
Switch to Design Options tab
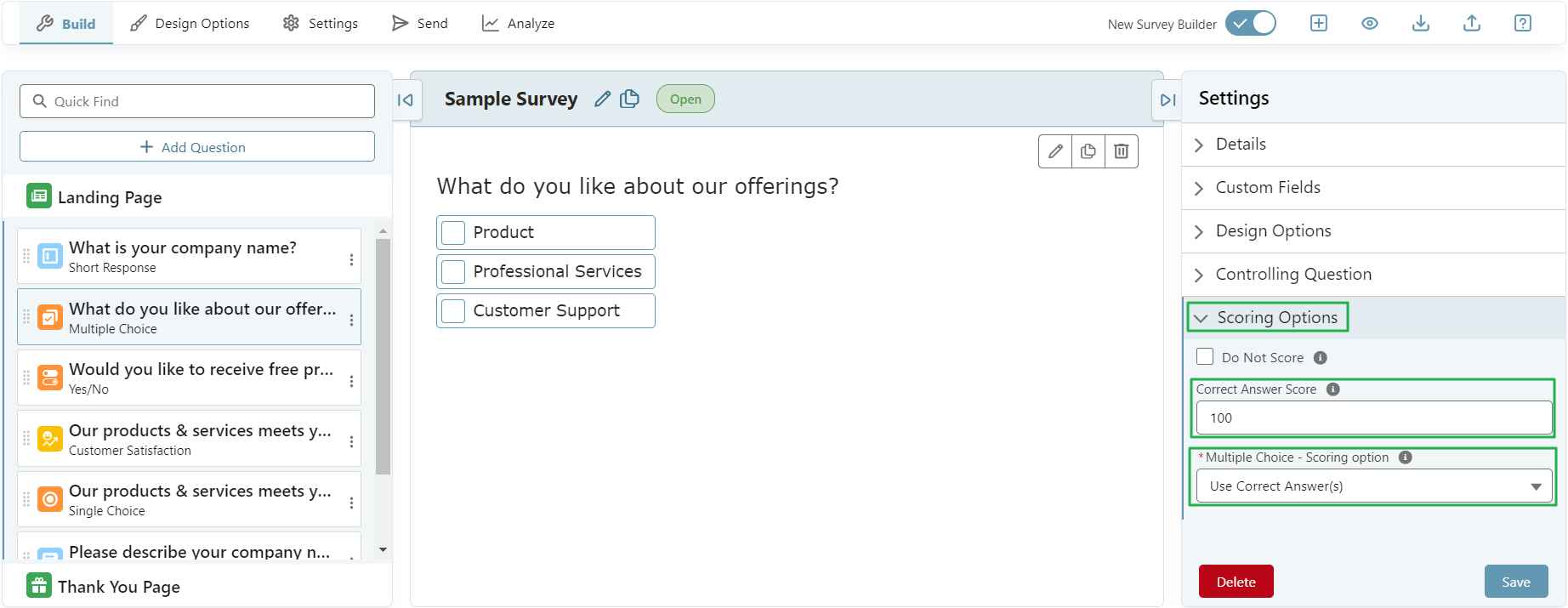click(x=190, y=24)
